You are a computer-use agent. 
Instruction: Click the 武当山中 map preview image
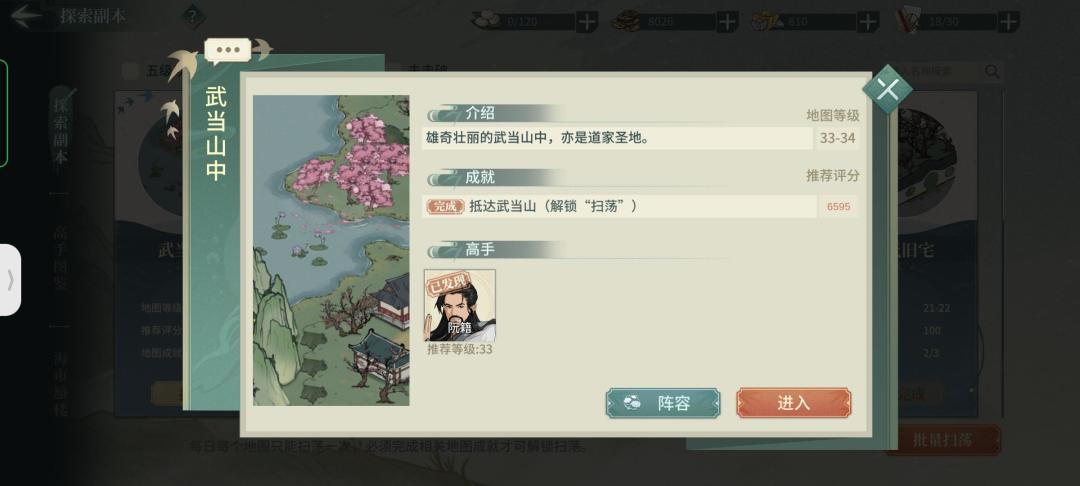tap(331, 251)
